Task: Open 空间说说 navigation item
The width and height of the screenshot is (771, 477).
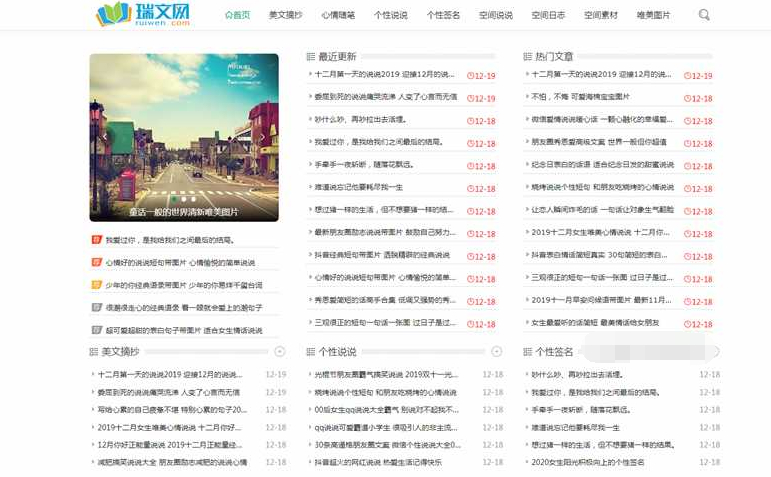Action: [x=496, y=15]
